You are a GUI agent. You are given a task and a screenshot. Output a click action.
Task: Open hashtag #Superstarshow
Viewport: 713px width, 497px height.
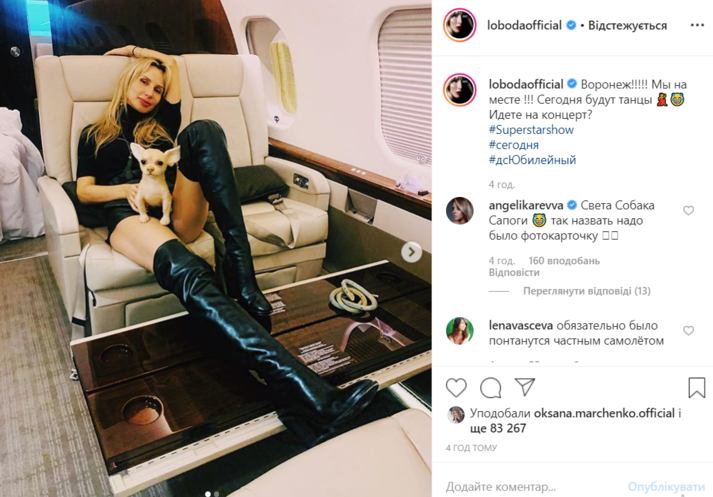point(531,130)
